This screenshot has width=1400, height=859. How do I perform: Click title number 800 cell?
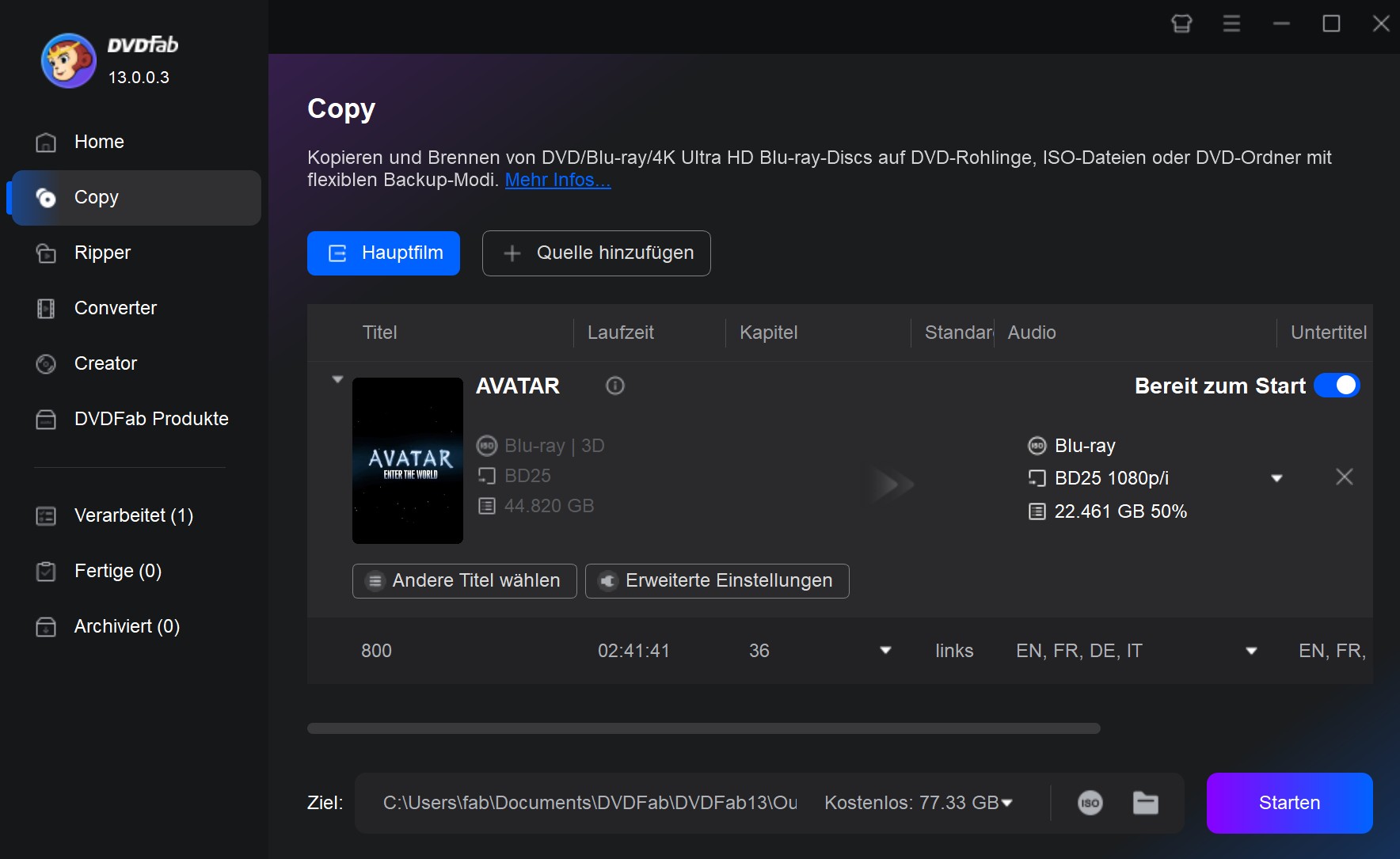click(377, 651)
